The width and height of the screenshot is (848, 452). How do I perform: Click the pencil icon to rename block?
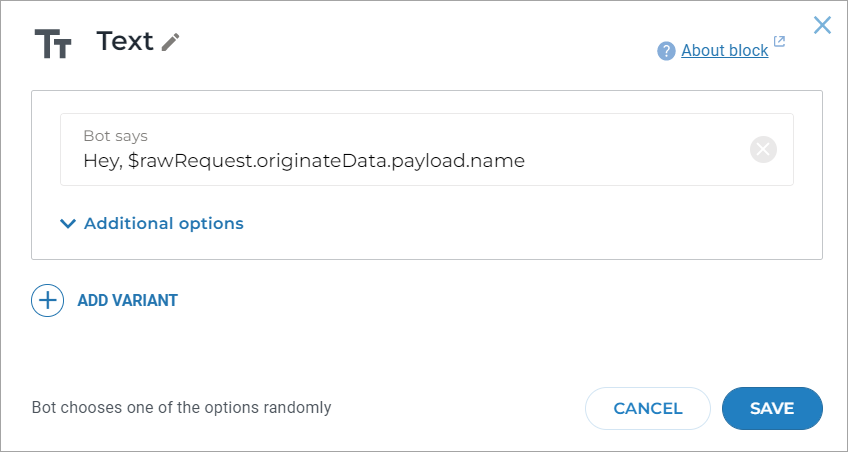point(171,42)
